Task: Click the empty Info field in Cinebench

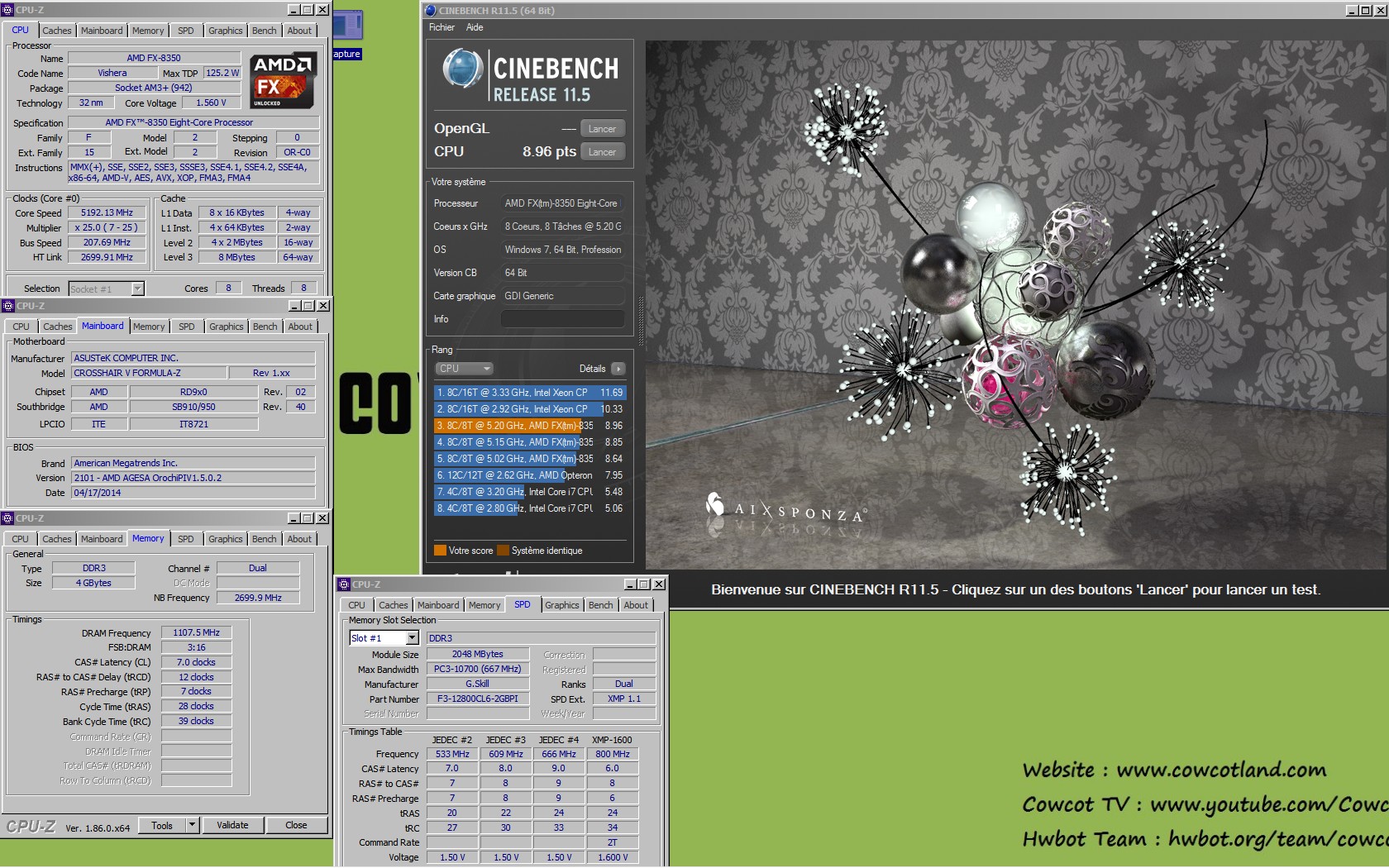Action: pos(562,319)
